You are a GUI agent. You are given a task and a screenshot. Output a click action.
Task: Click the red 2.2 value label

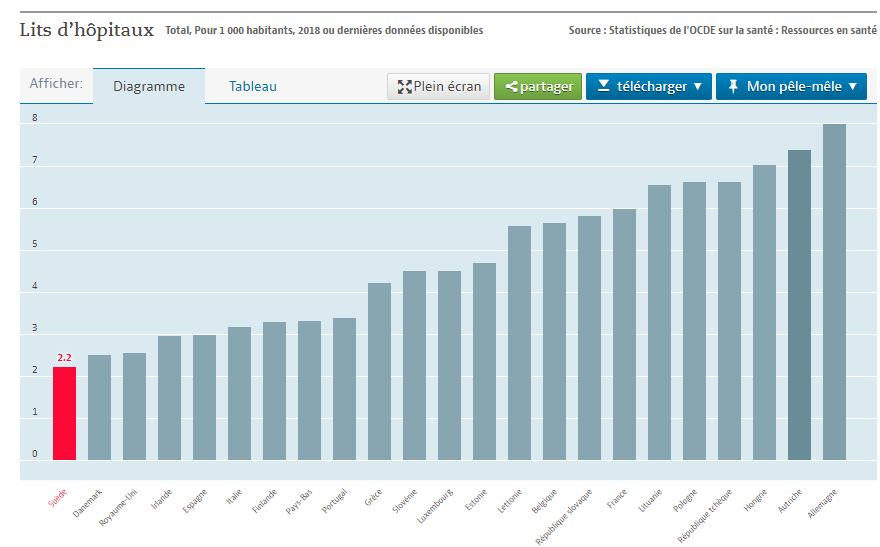click(x=65, y=357)
